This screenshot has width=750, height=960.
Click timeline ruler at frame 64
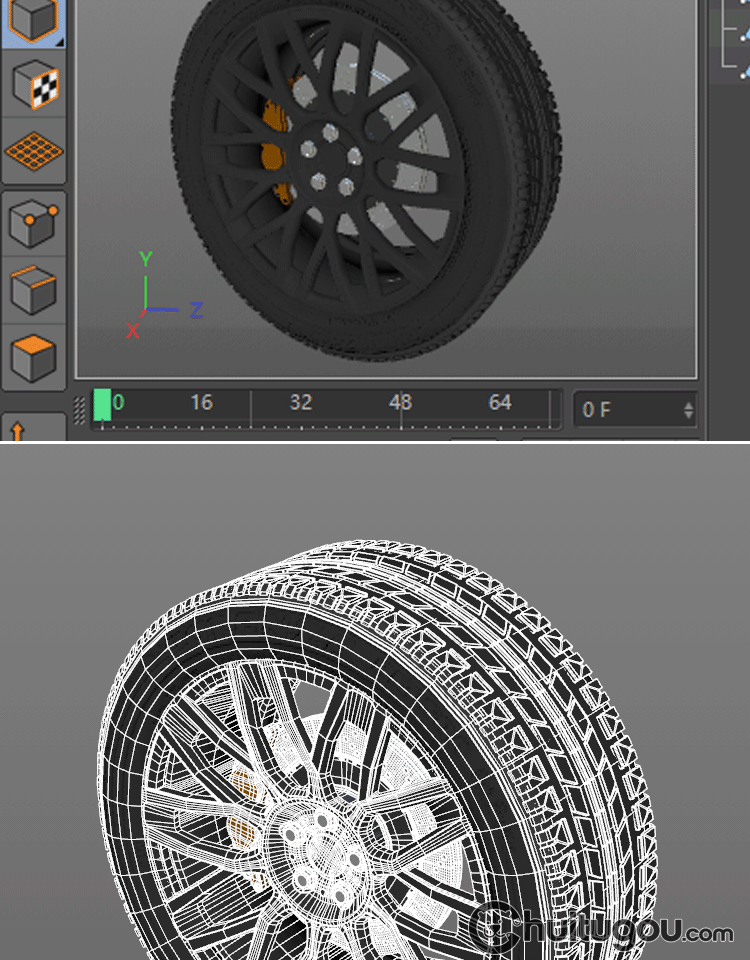(500, 402)
